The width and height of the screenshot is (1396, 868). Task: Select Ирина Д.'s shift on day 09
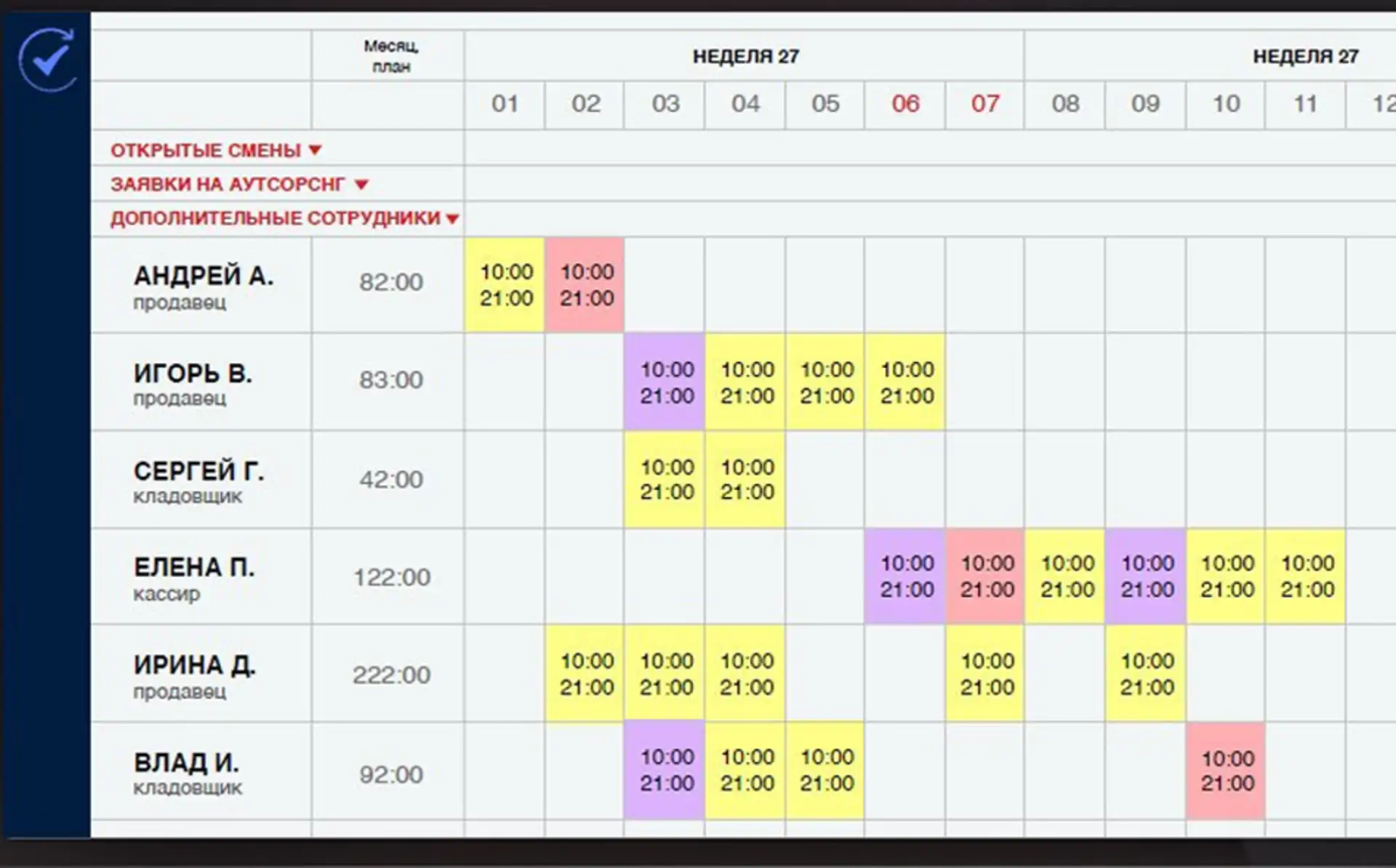(1146, 674)
